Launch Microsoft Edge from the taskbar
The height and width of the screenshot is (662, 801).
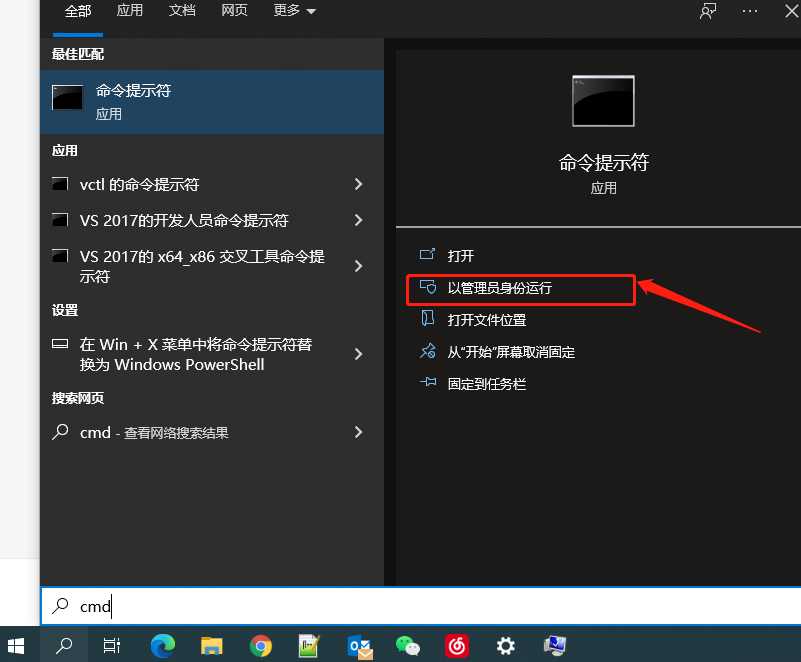(x=161, y=646)
